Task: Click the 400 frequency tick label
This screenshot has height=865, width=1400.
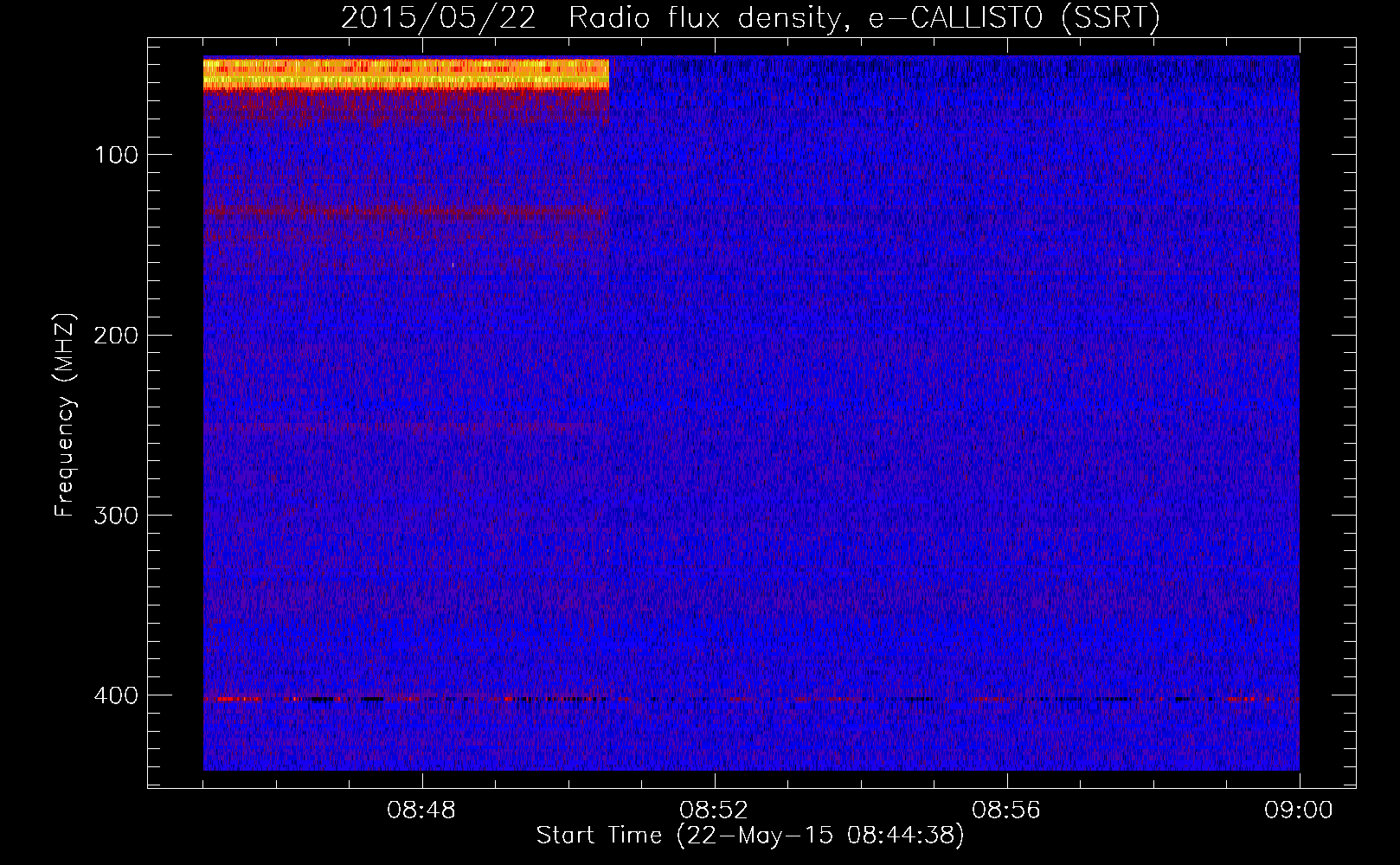Action: pyautogui.click(x=115, y=695)
